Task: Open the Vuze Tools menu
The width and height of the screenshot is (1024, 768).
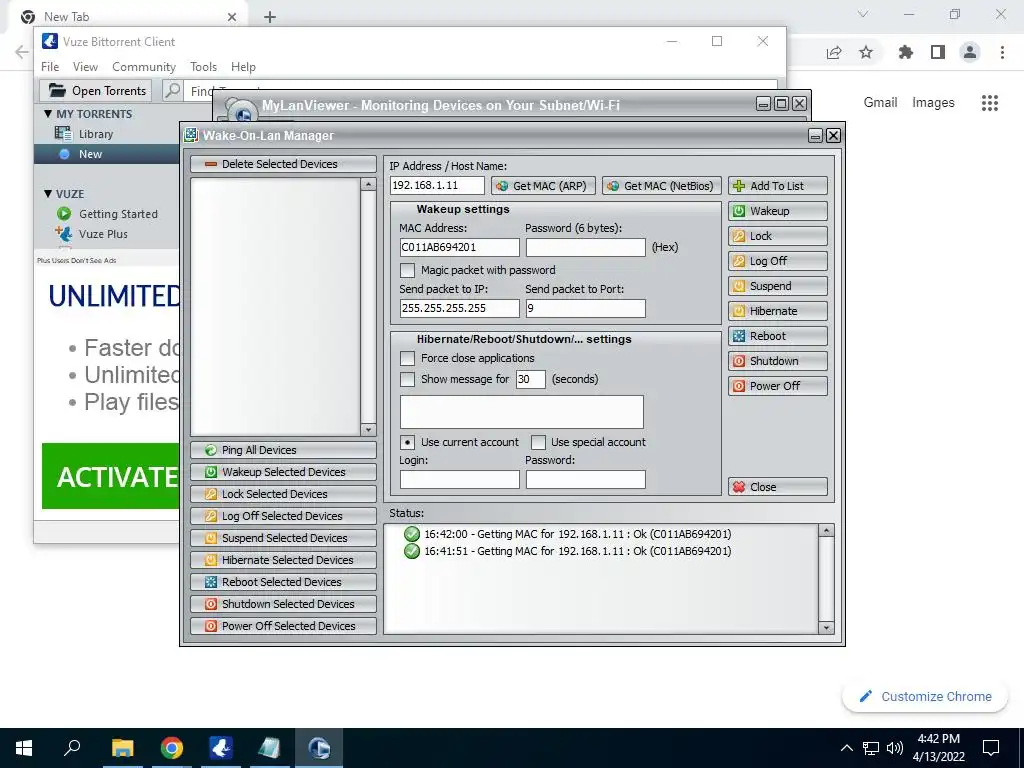Action: [x=203, y=67]
